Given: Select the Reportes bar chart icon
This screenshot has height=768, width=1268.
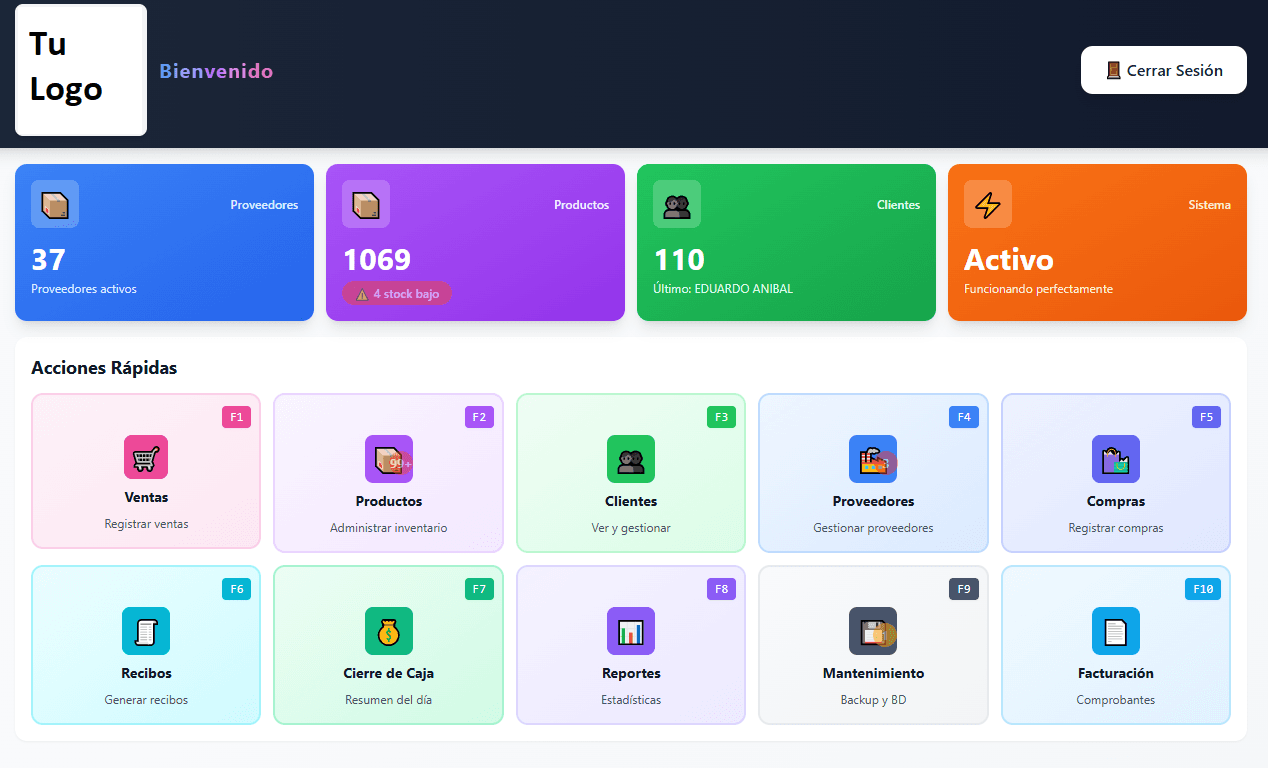Looking at the screenshot, I should tap(631, 631).
